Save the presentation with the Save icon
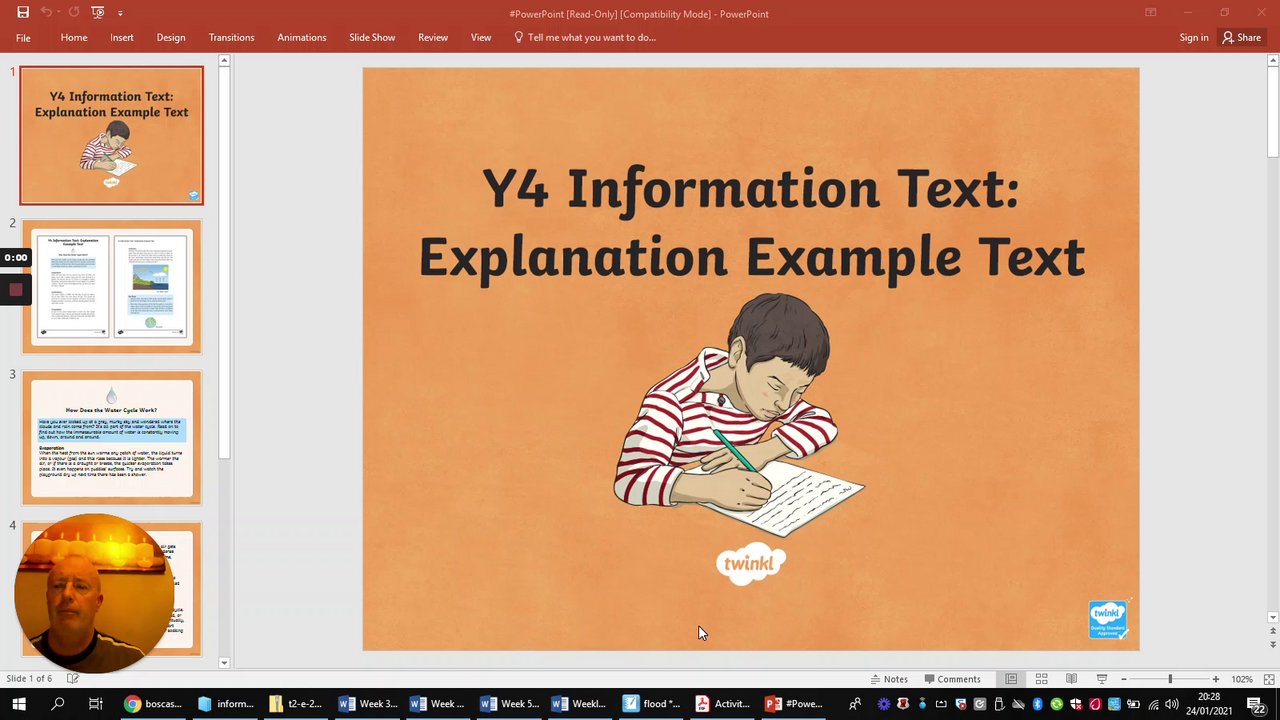Screen dimensions: 1280x720 point(21,12)
